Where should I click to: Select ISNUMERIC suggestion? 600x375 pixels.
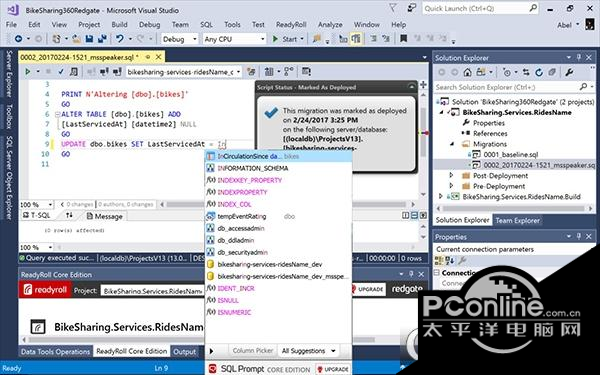point(279,312)
